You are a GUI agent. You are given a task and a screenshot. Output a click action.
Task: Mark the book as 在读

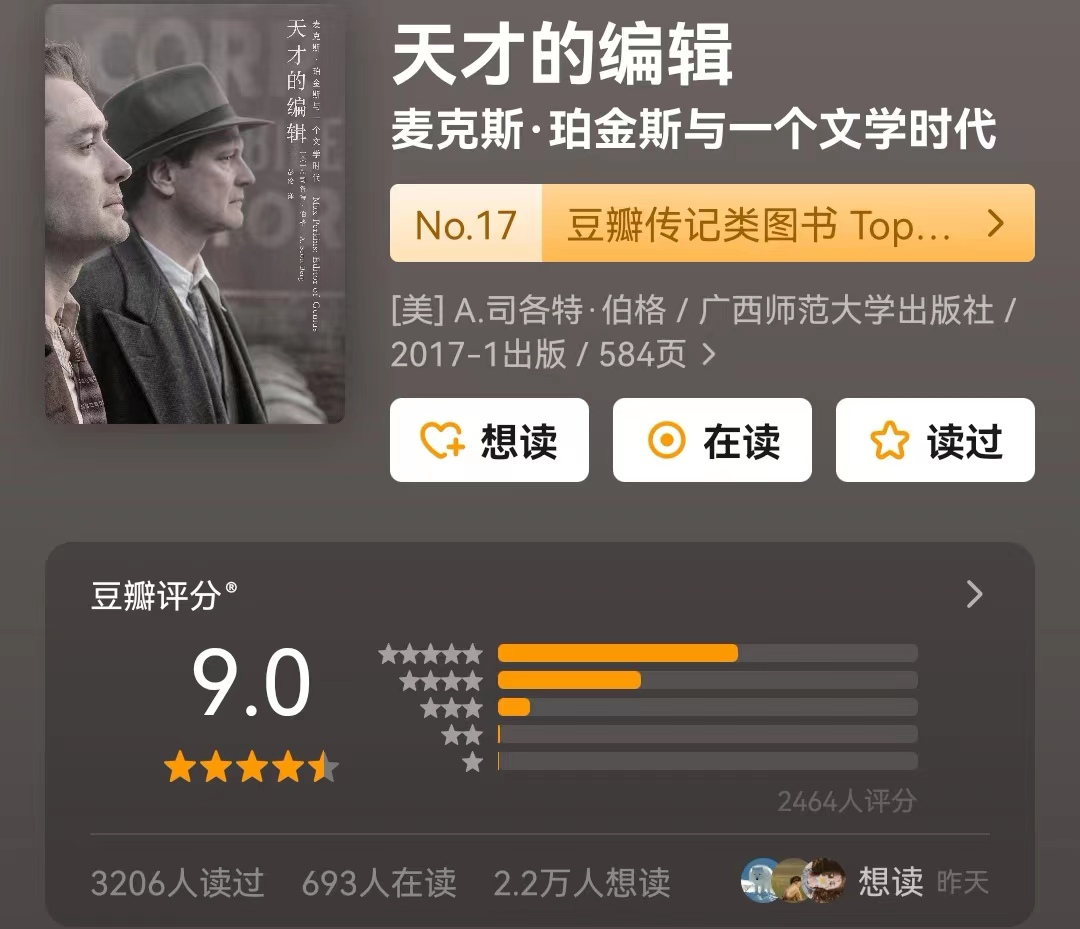click(712, 440)
